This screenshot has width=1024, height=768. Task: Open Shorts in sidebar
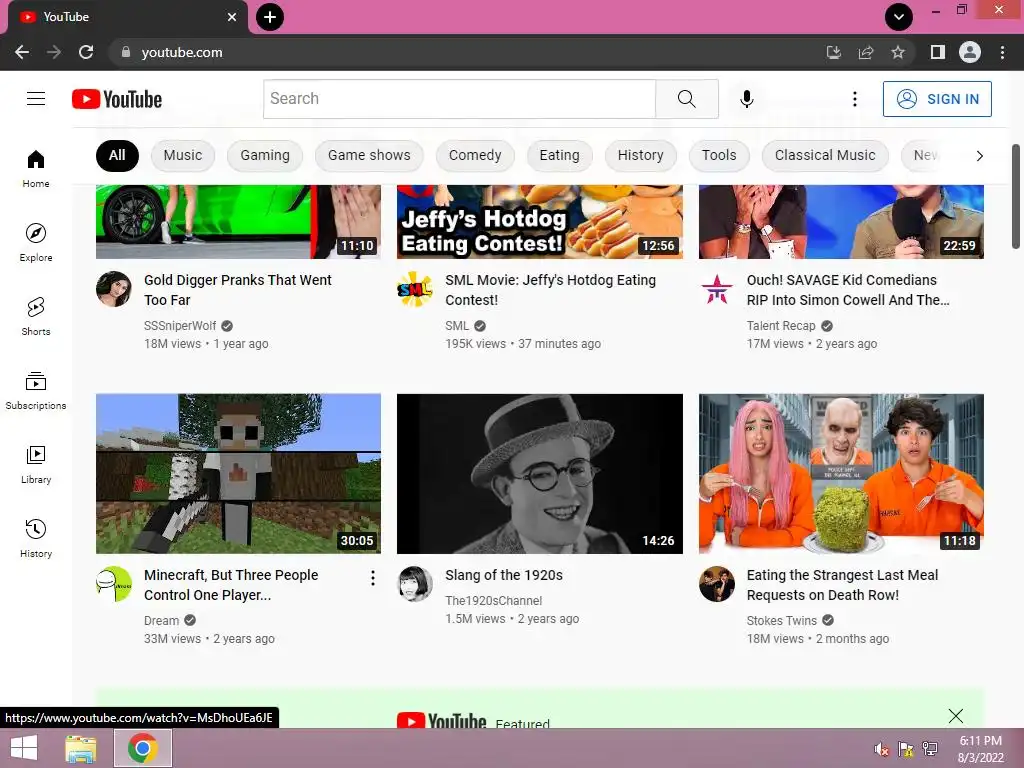(36, 316)
